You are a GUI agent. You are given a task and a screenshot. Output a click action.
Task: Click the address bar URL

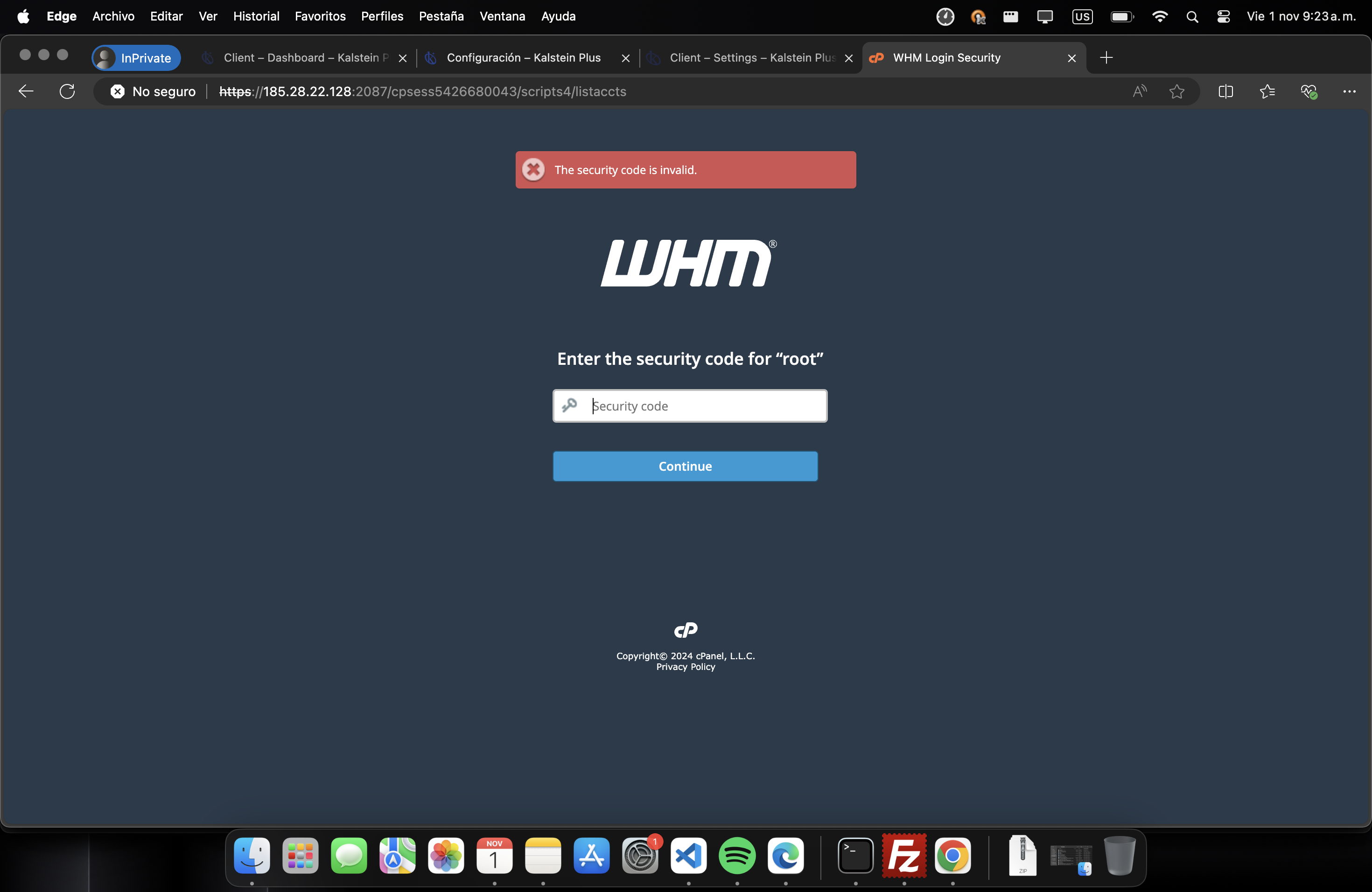click(422, 91)
